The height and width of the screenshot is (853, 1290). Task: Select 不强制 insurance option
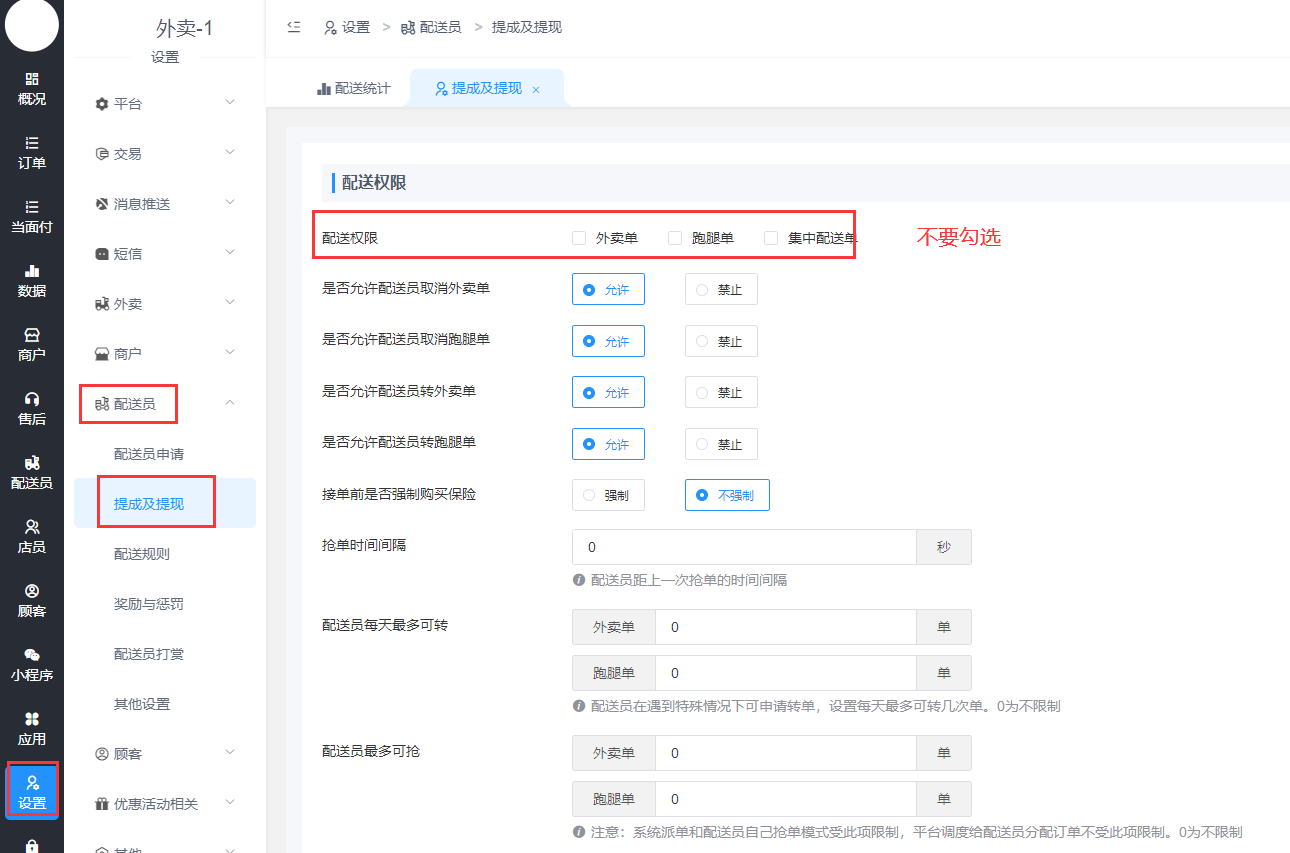pos(727,495)
